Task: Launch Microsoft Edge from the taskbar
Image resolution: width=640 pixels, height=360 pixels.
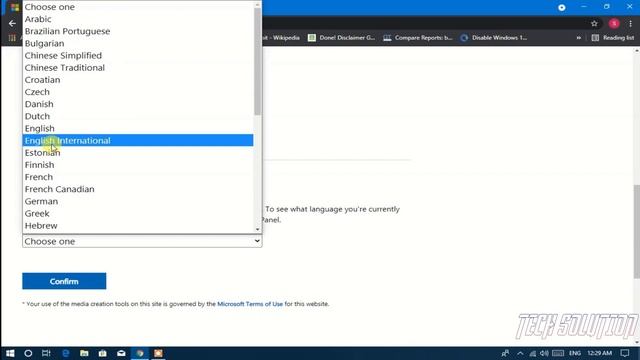Action: (x=65, y=353)
